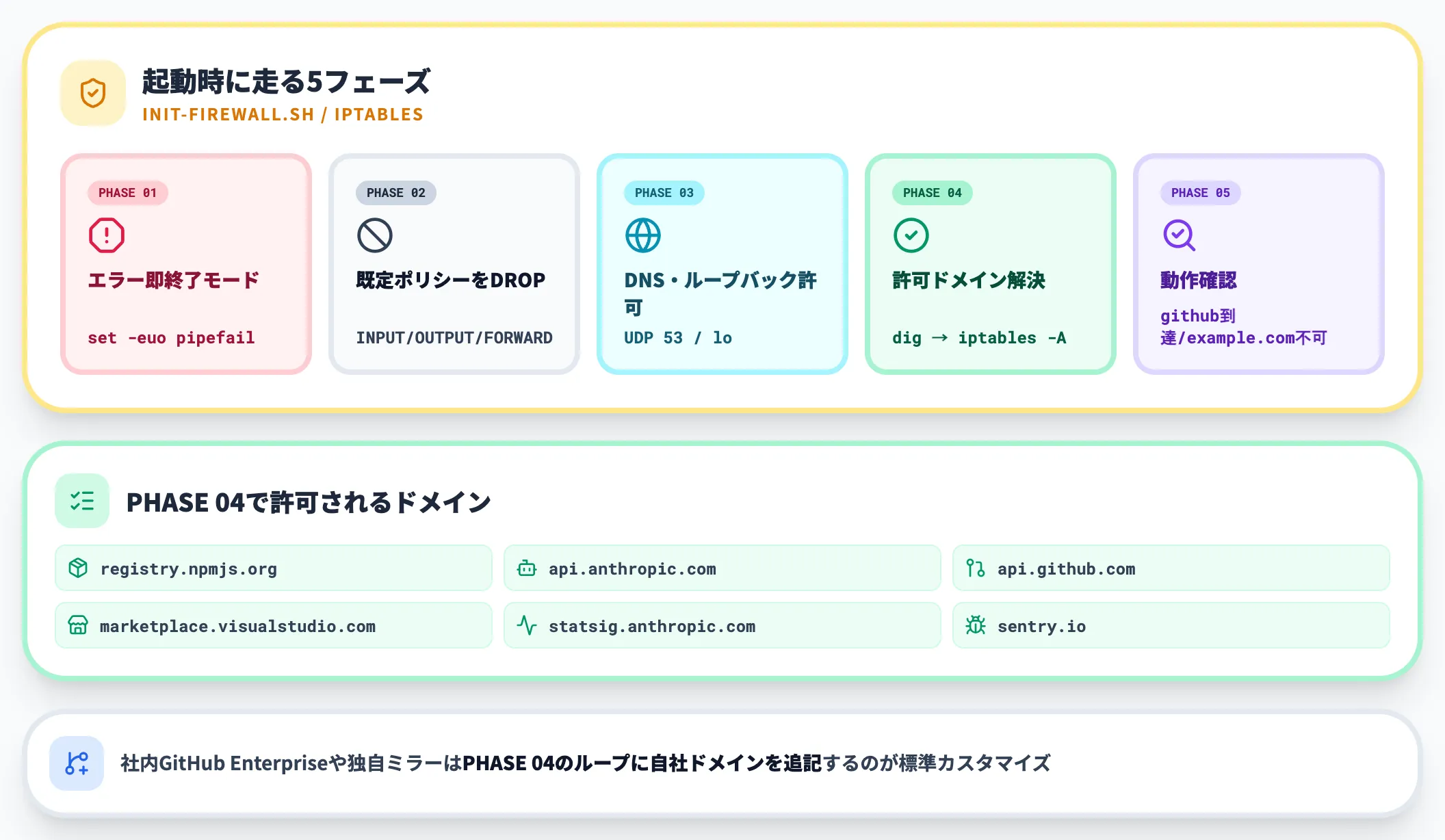The height and width of the screenshot is (840, 1445).
Task: Click the globe icon in Phase 03
Action: (643, 235)
